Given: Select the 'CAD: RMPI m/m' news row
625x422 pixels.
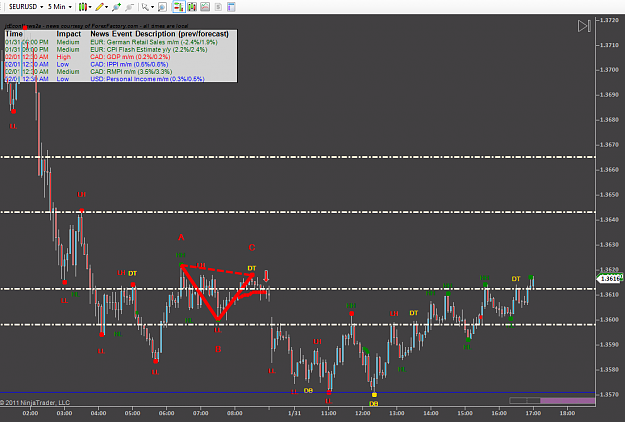Looking at the screenshot, I should tap(121, 72).
